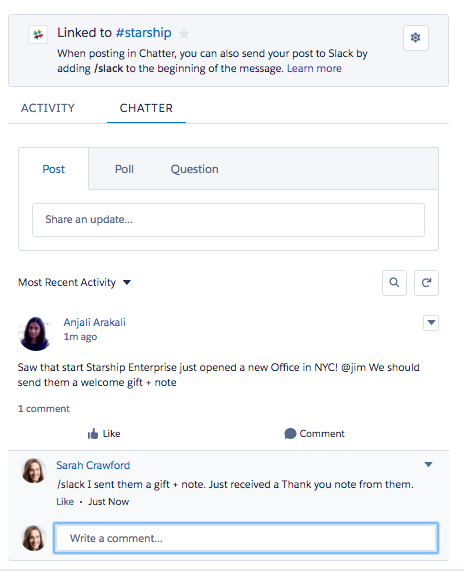The image size is (464, 571).
Task: Choose the Question publisher tab
Action: [194, 169]
